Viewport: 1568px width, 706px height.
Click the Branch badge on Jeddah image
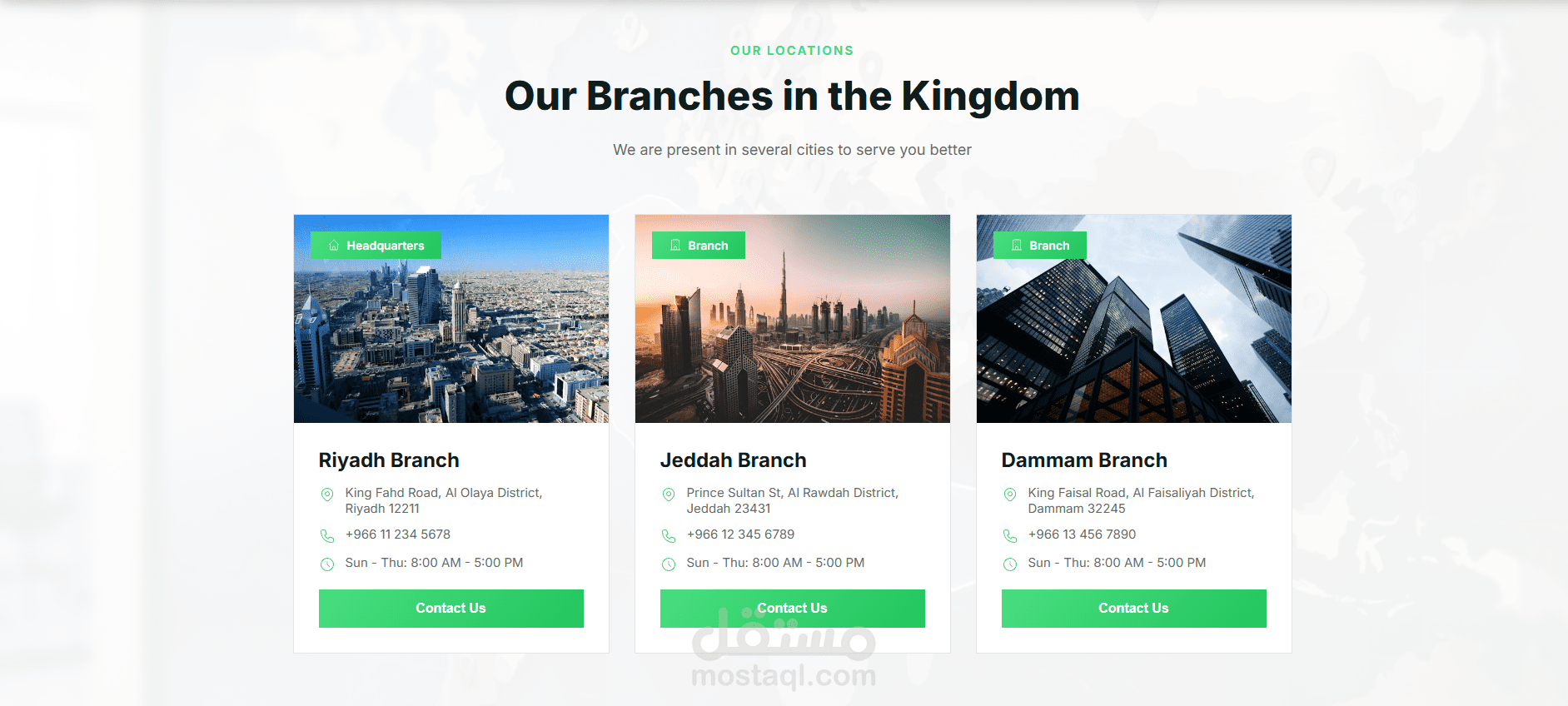click(699, 246)
